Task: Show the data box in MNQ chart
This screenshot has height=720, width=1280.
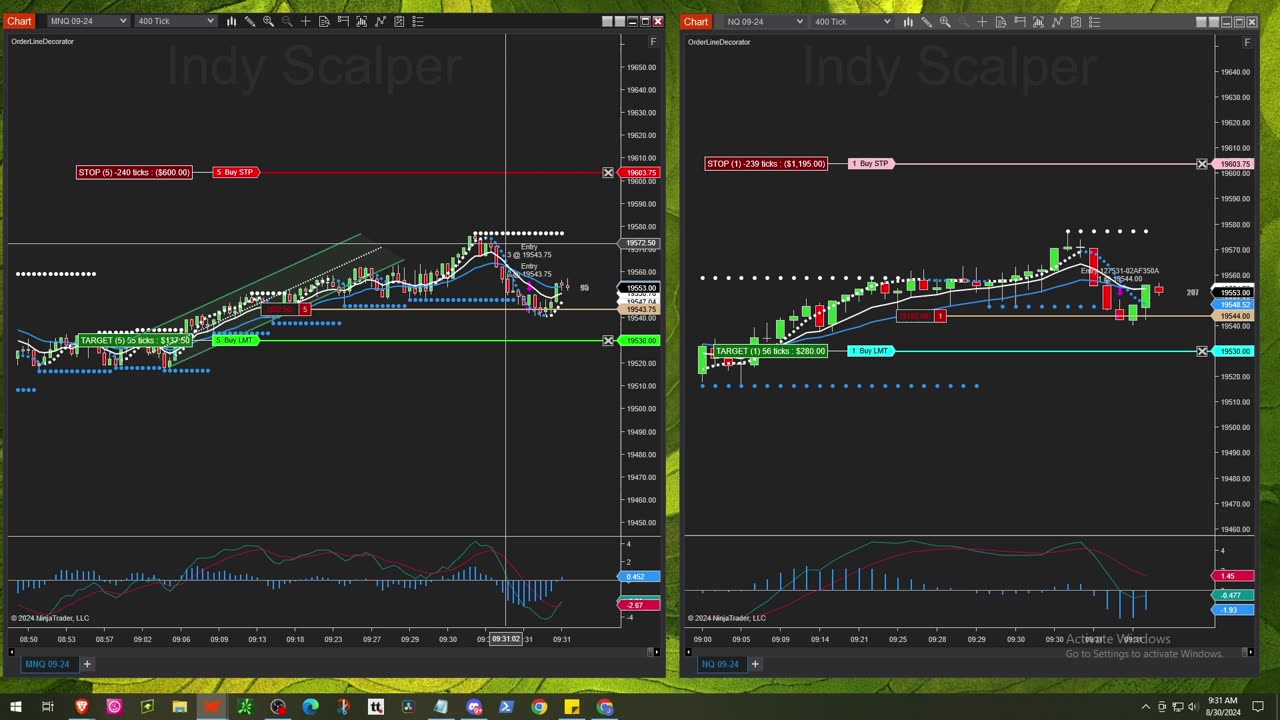Action: point(324,21)
